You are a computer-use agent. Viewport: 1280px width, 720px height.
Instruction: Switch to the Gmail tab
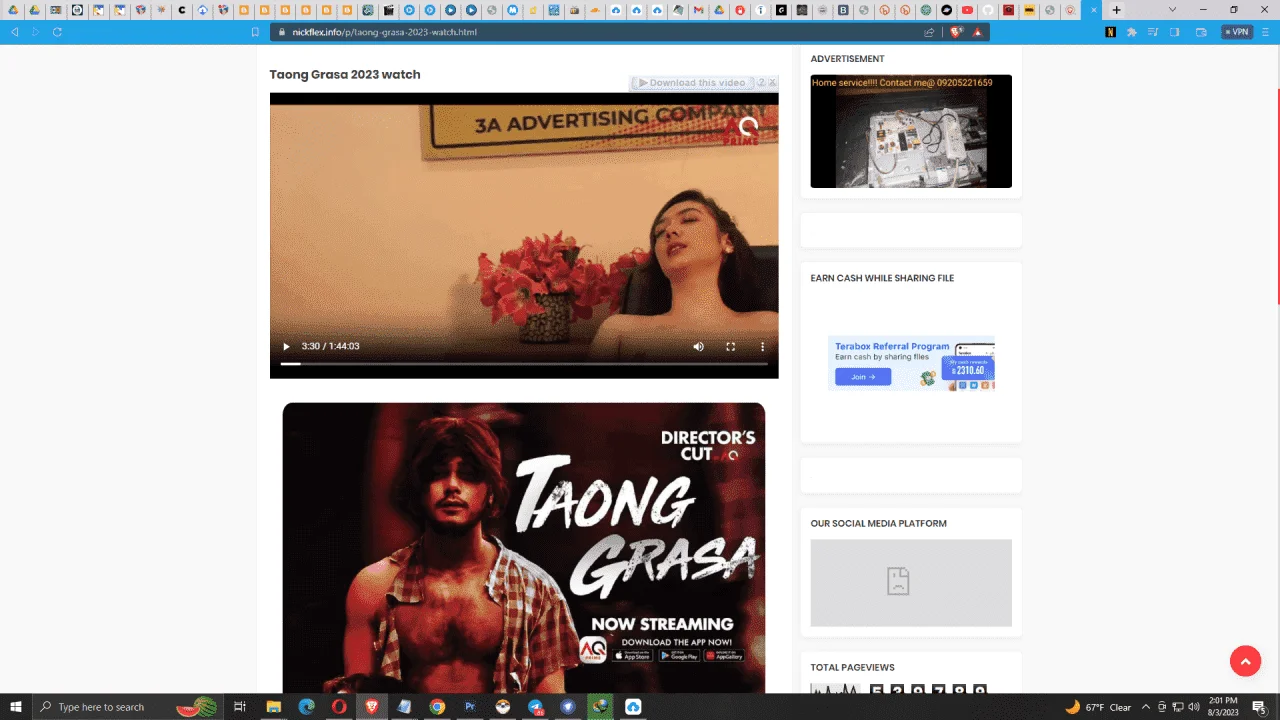pos(698,10)
